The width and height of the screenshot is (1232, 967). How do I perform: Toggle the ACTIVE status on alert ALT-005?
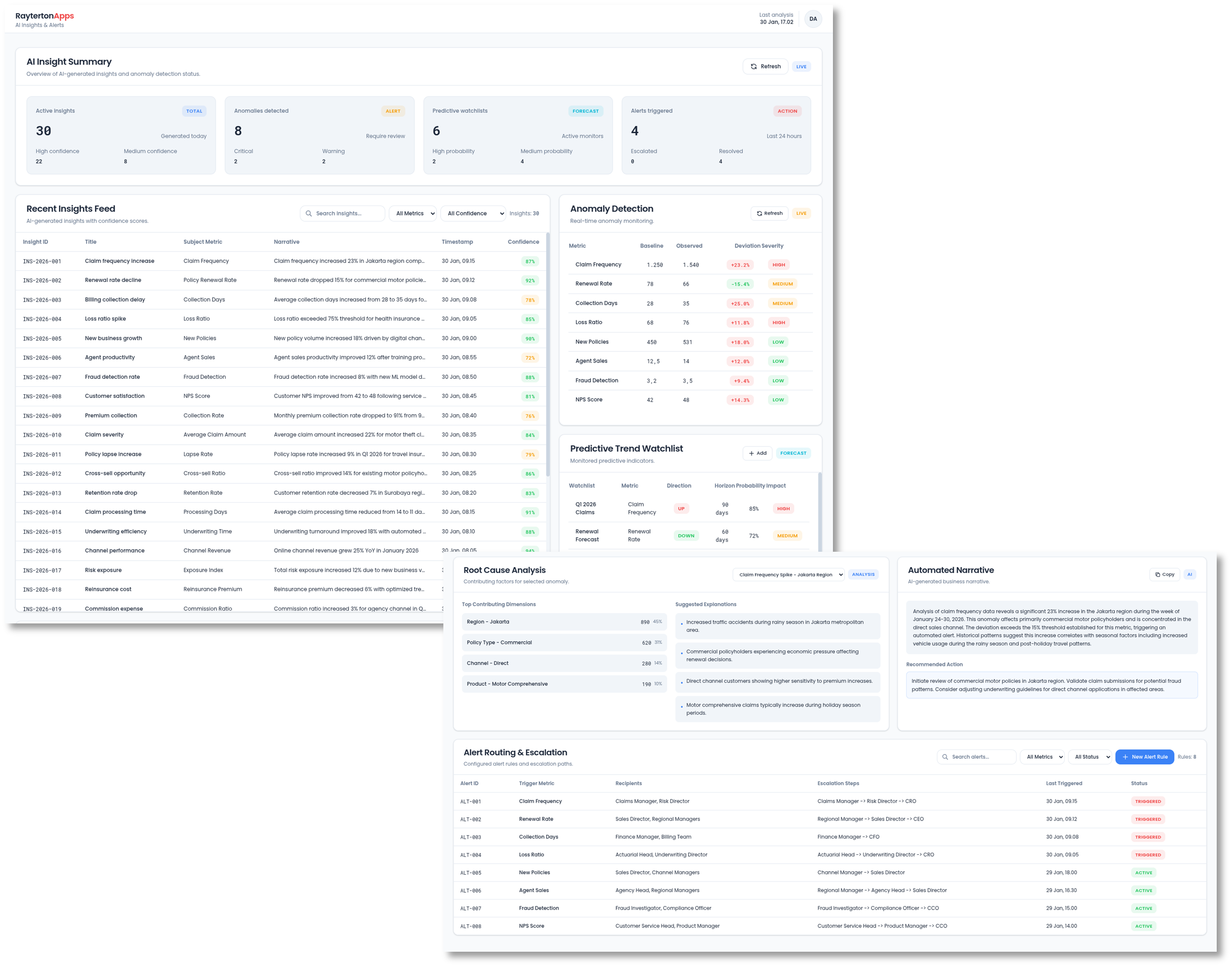[1143, 872]
